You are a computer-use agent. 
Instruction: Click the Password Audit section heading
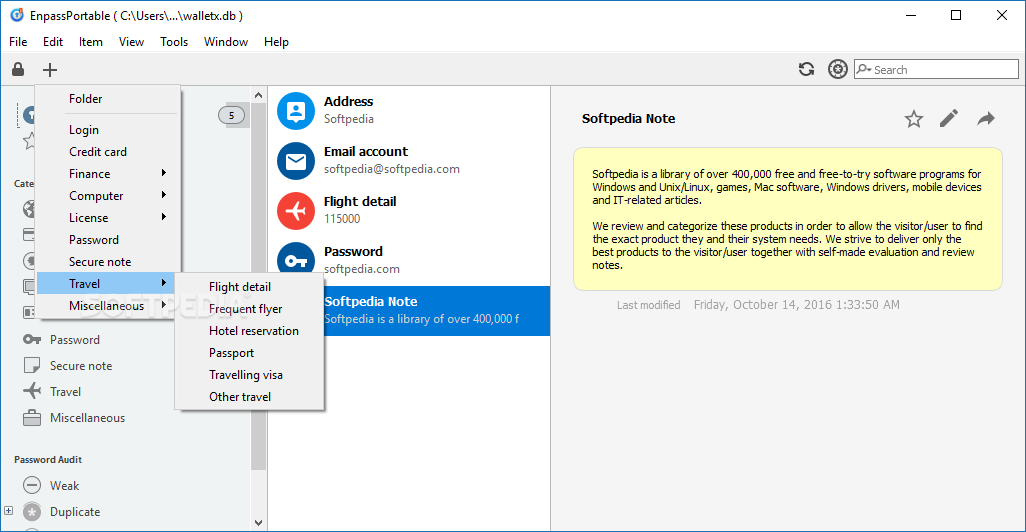pyautogui.click(x=48, y=459)
